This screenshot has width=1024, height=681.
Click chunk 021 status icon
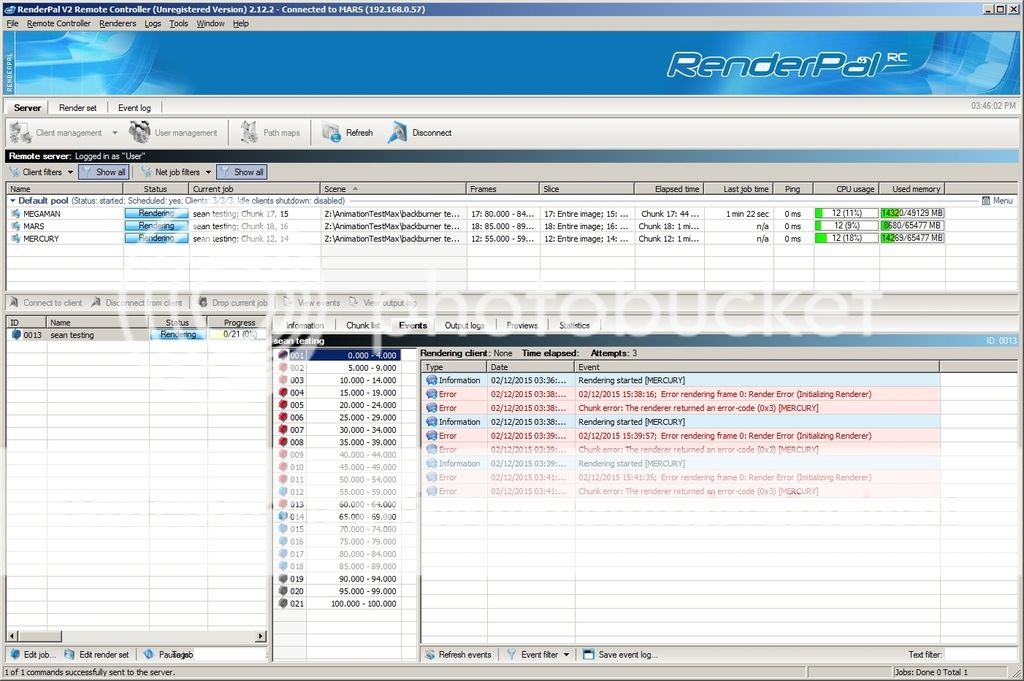[x=283, y=603]
